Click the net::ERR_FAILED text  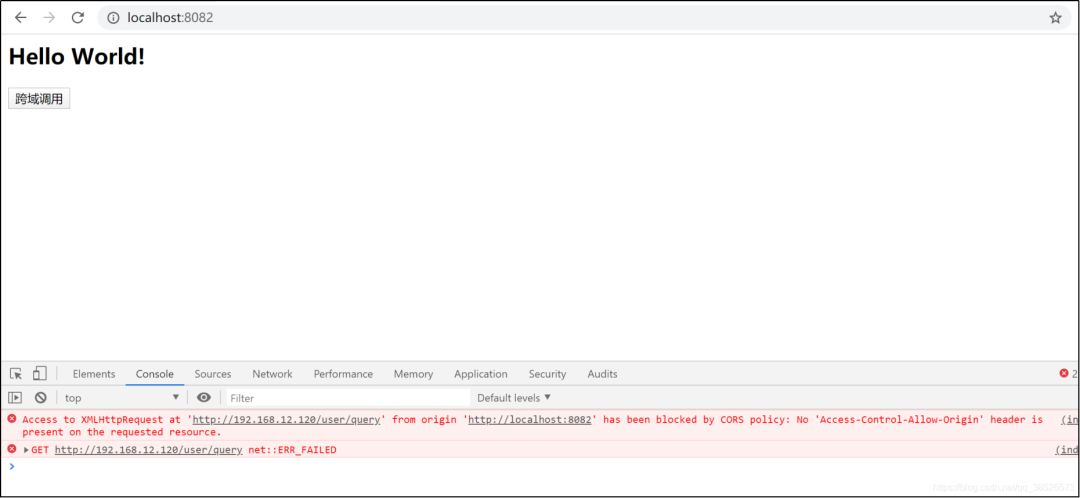(293, 450)
